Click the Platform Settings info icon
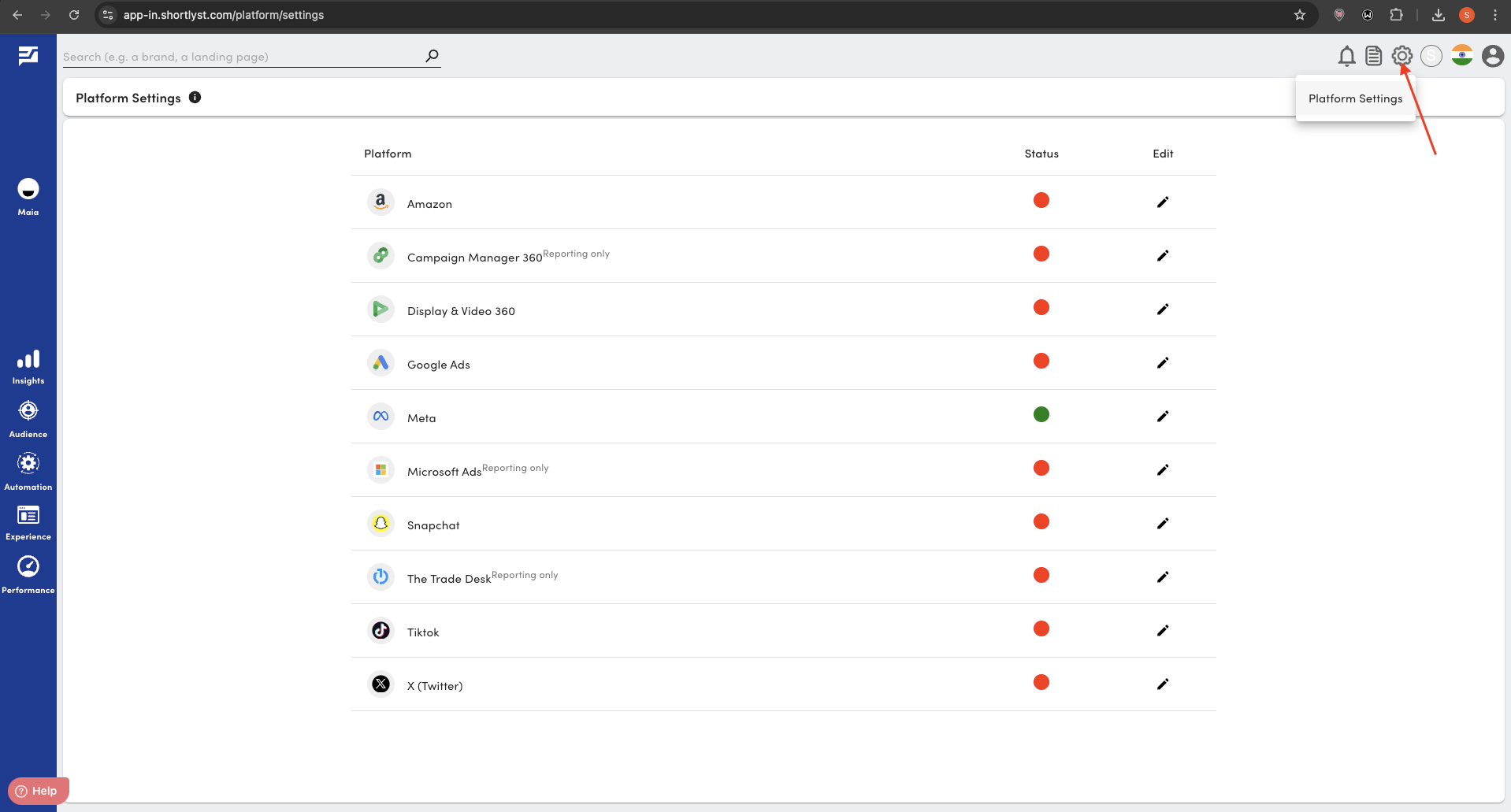The width and height of the screenshot is (1511, 812). (195, 98)
